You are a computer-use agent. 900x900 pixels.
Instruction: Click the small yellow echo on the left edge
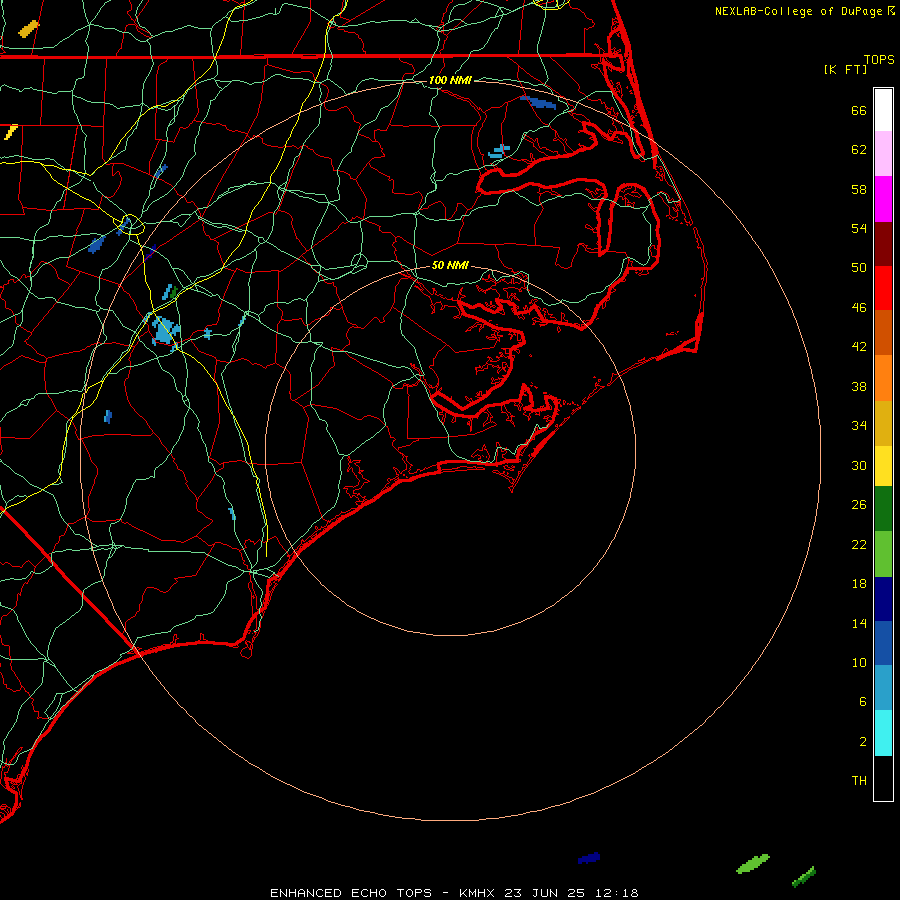click(x=10, y=132)
